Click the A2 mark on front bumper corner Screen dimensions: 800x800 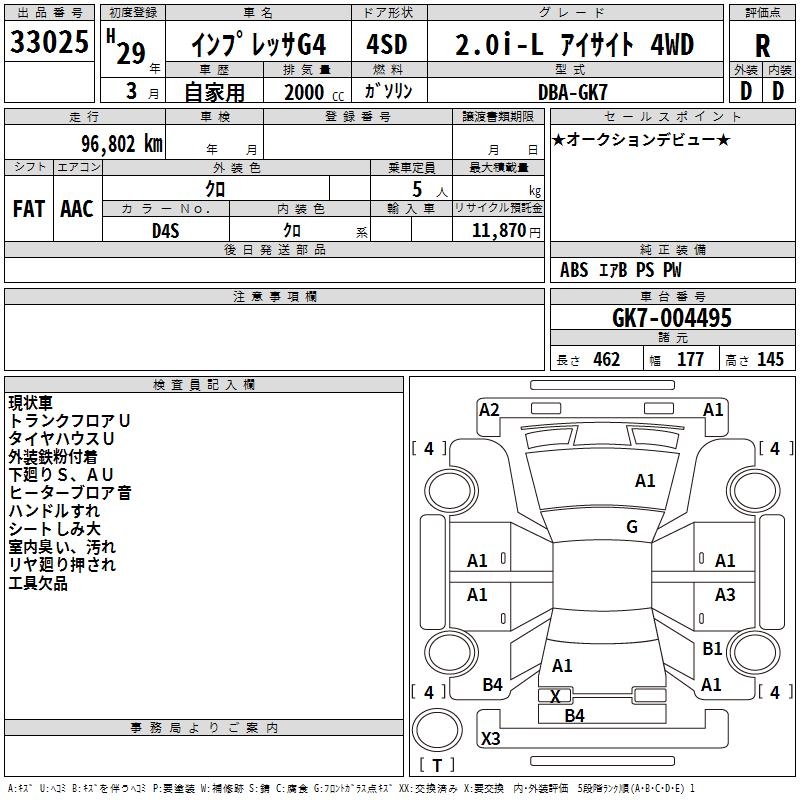[x=489, y=410]
